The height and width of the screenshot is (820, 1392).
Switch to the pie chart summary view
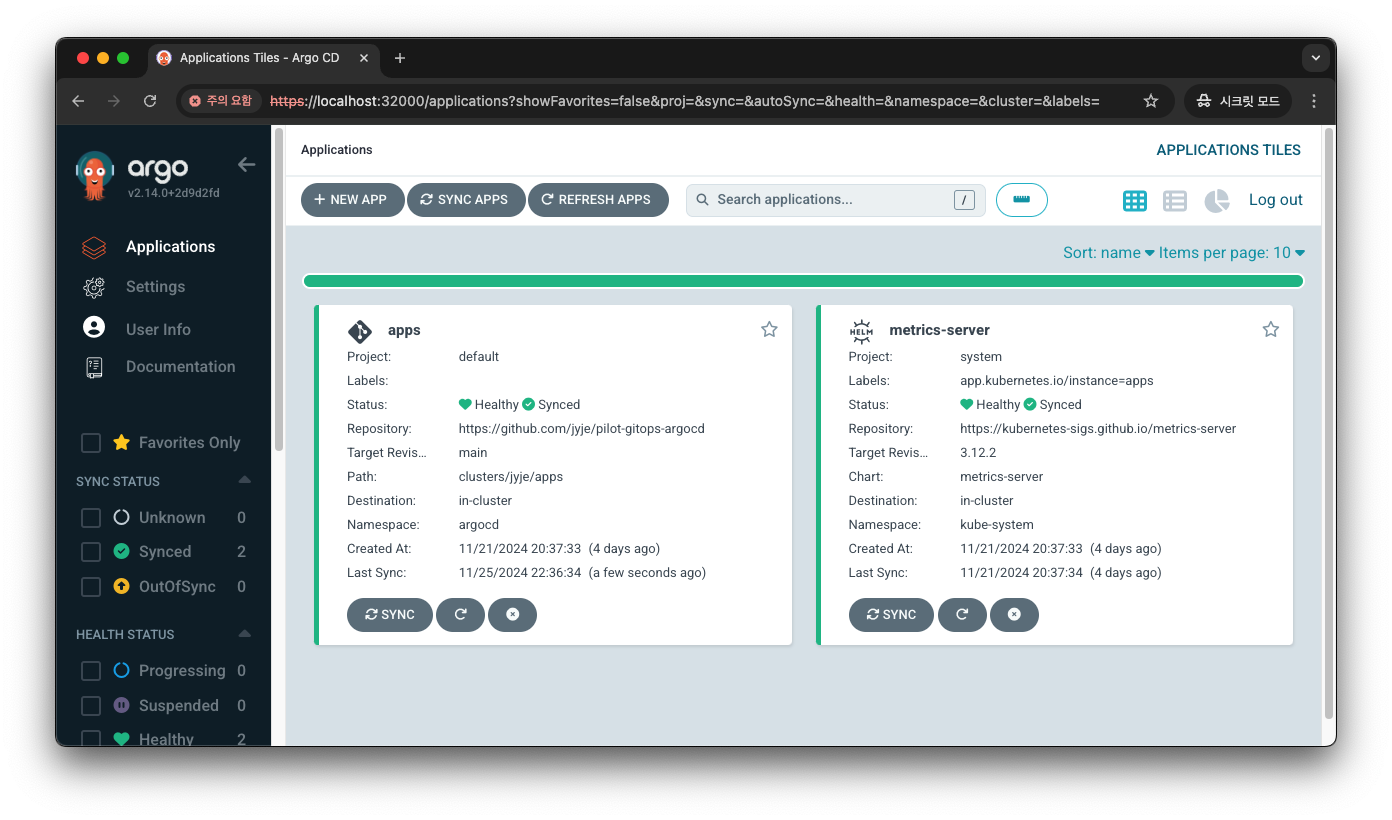point(1216,201)
